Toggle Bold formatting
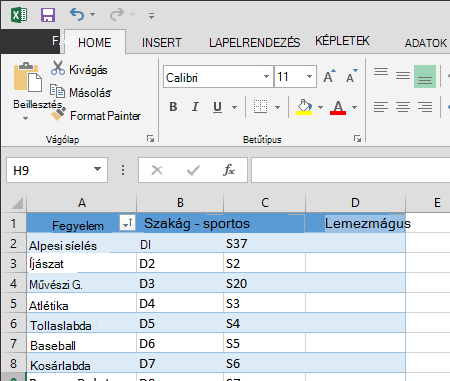 pyautogui.click(x=173, y=107)
